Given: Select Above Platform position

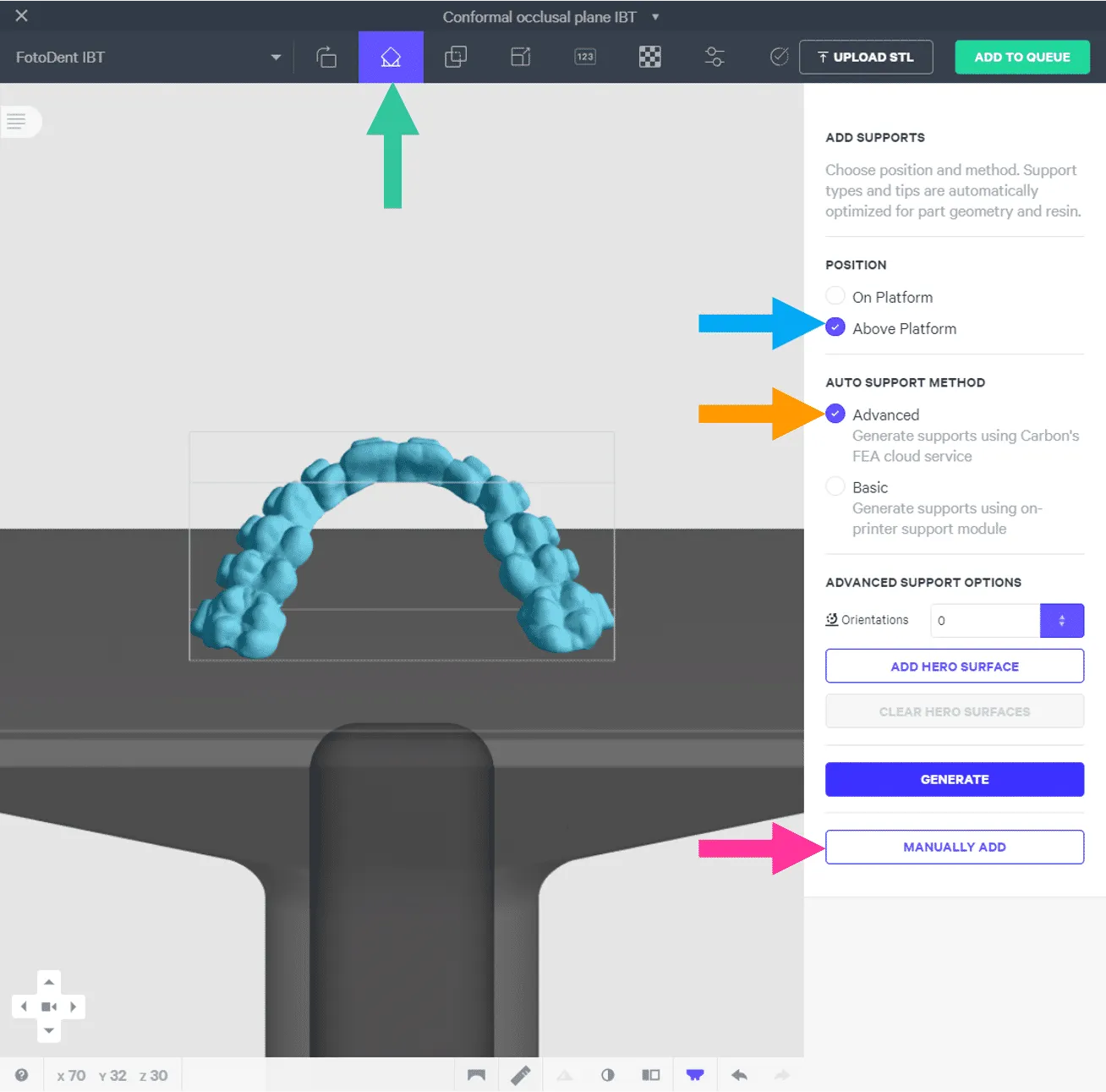Looking at the screenshot, I should click(x=835, y=327).
